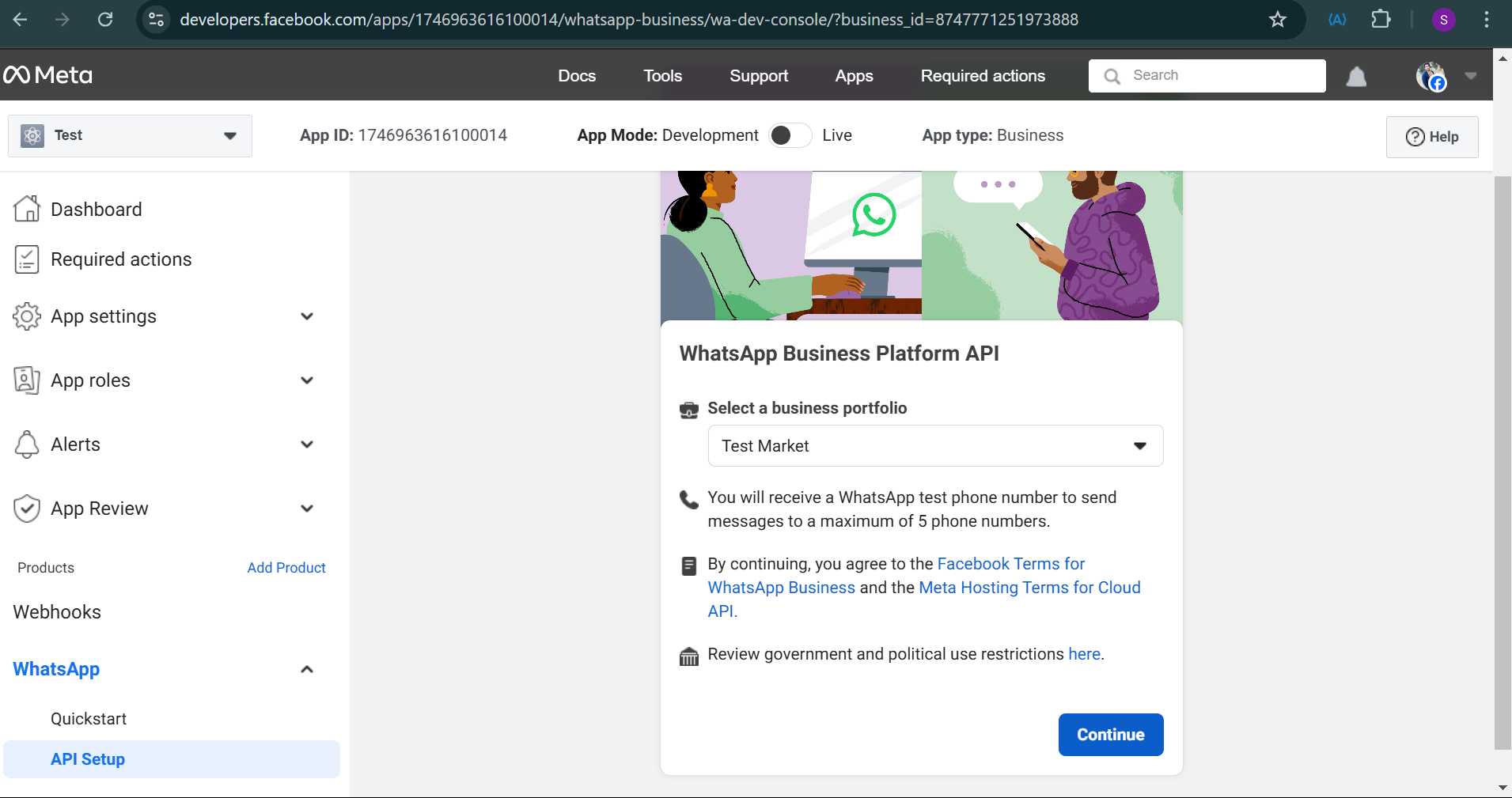Viewport: 1512px width, 798px height.
Task: Click the search magnifier in the top bar
Action: [1112, 75]
